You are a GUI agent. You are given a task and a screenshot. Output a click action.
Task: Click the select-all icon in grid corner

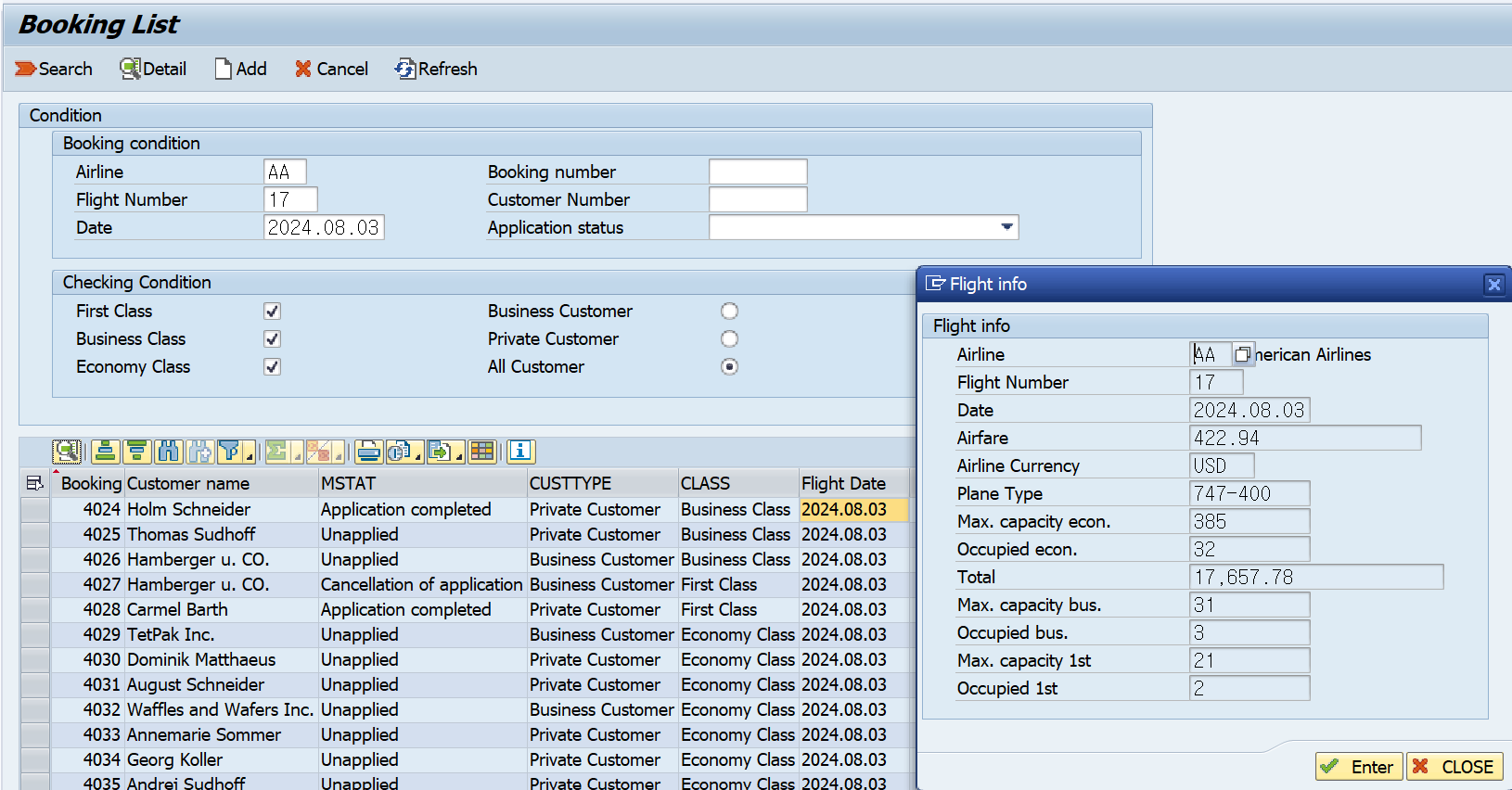(x=35, y=483)
